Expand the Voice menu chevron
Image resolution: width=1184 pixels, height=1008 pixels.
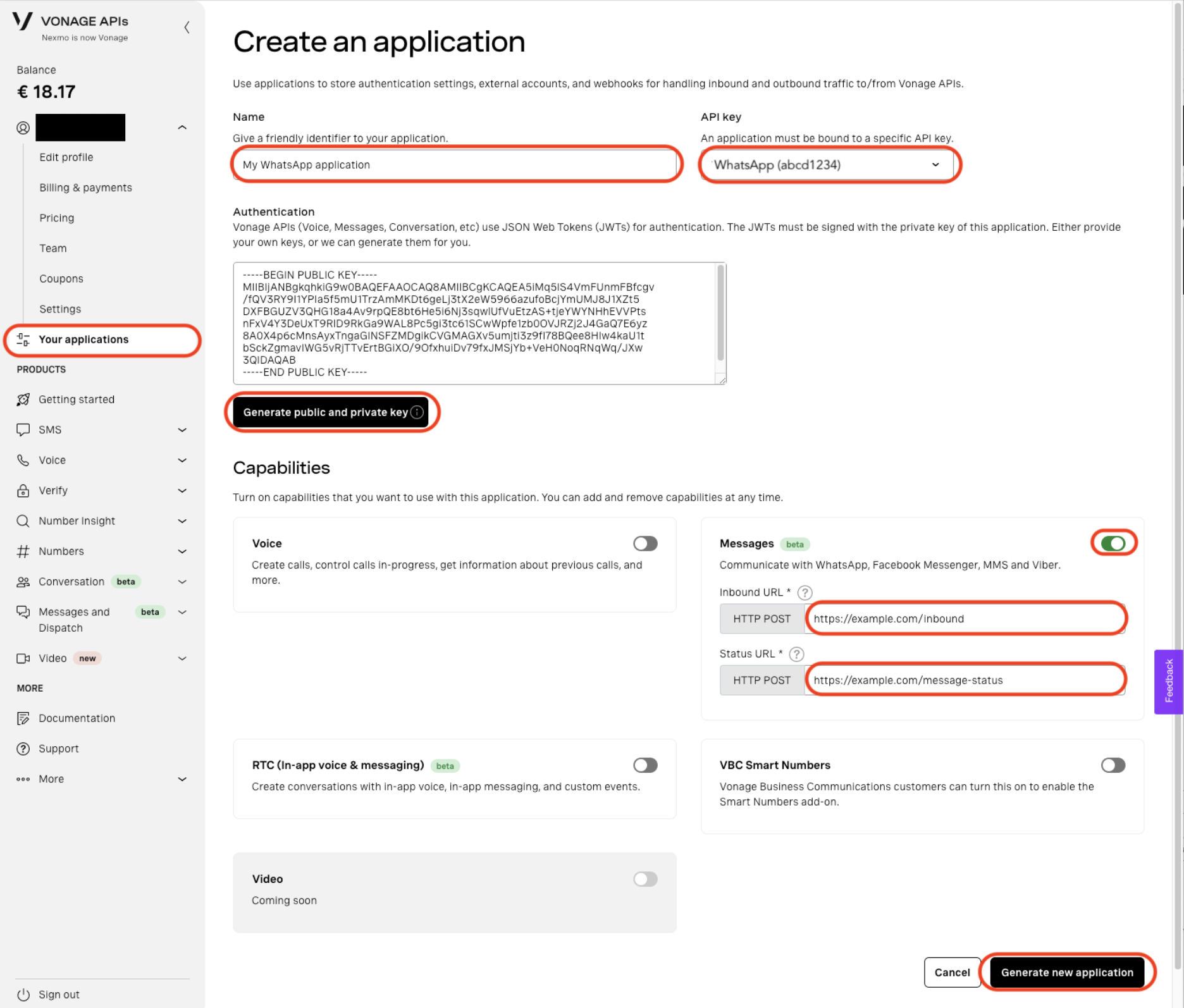click(x=182, y=460)
